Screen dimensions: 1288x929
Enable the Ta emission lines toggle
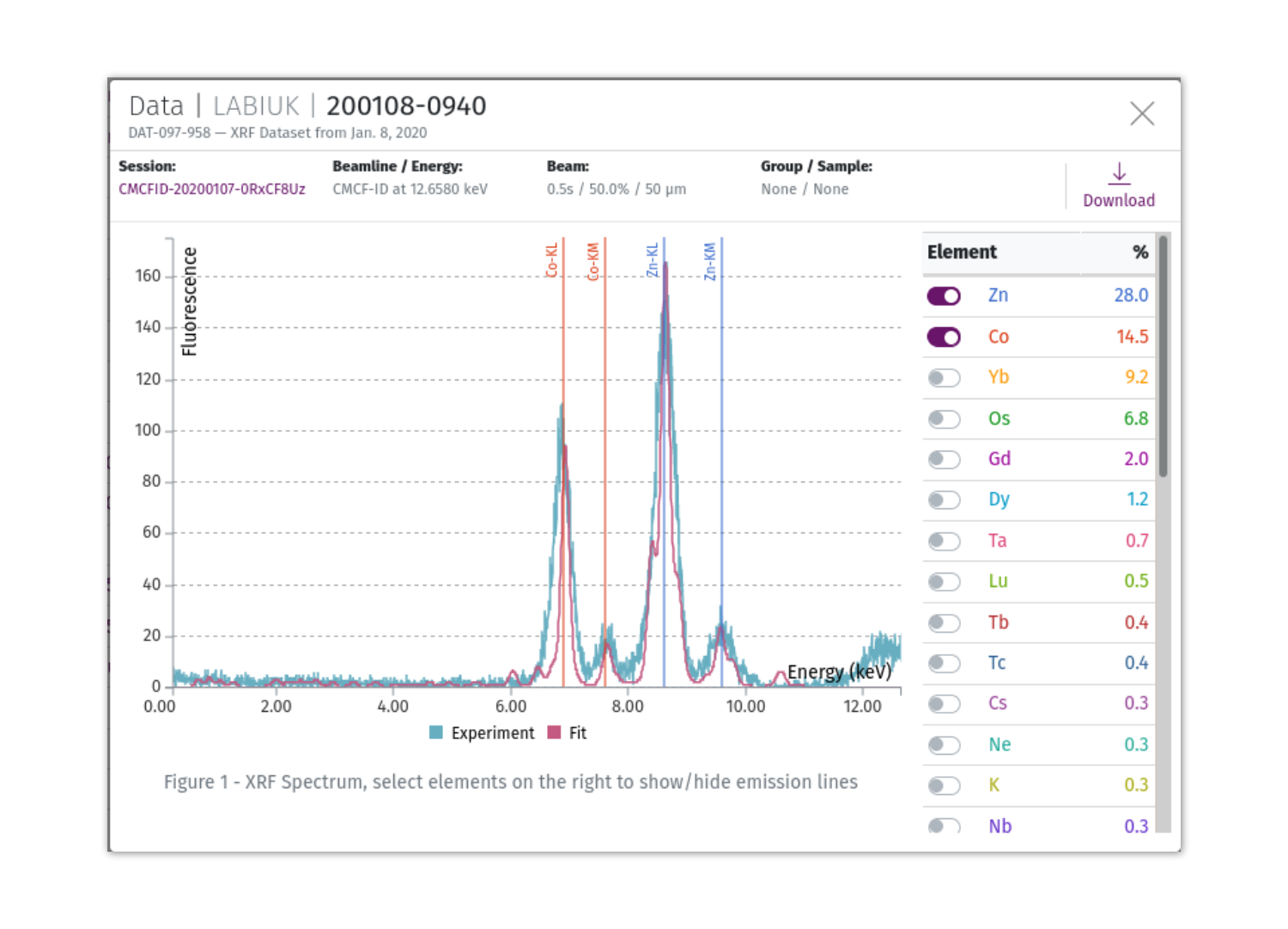944,541
